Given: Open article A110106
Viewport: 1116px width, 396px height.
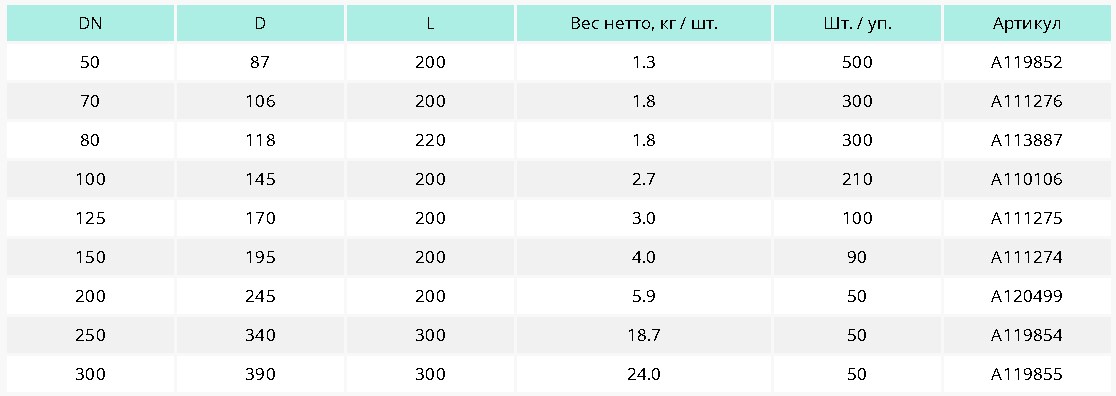Looking at the screenshot, I should pos(1027,179).
